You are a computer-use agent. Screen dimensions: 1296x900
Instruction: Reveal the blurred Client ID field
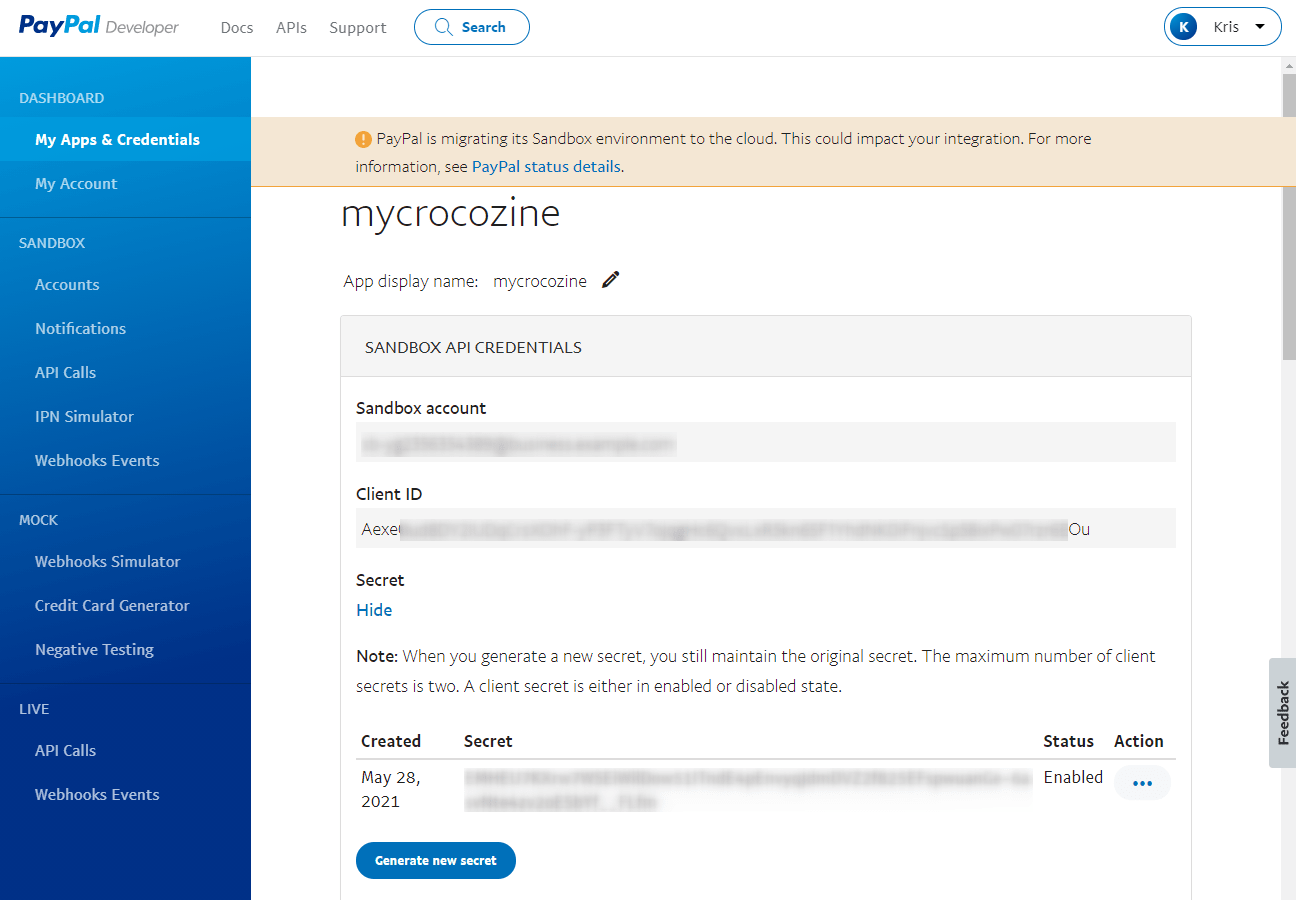coord(767,528)
